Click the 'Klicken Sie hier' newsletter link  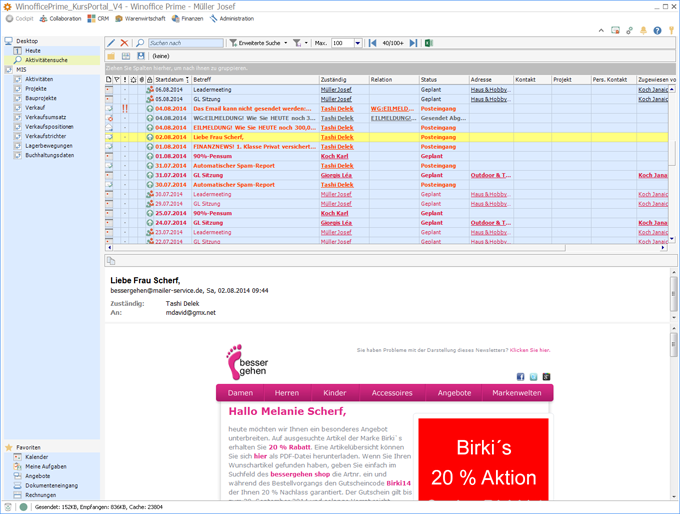click(530, 350)
